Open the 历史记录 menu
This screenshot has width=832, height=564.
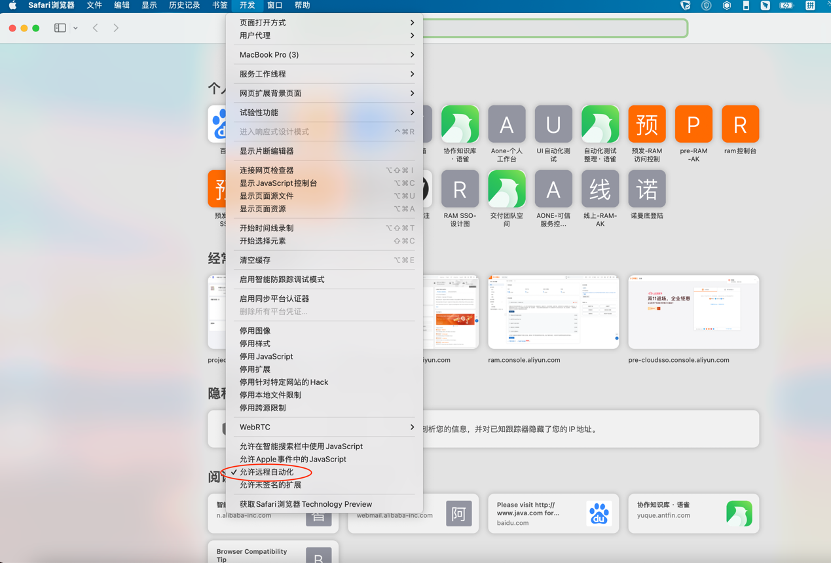pos(184,5)
